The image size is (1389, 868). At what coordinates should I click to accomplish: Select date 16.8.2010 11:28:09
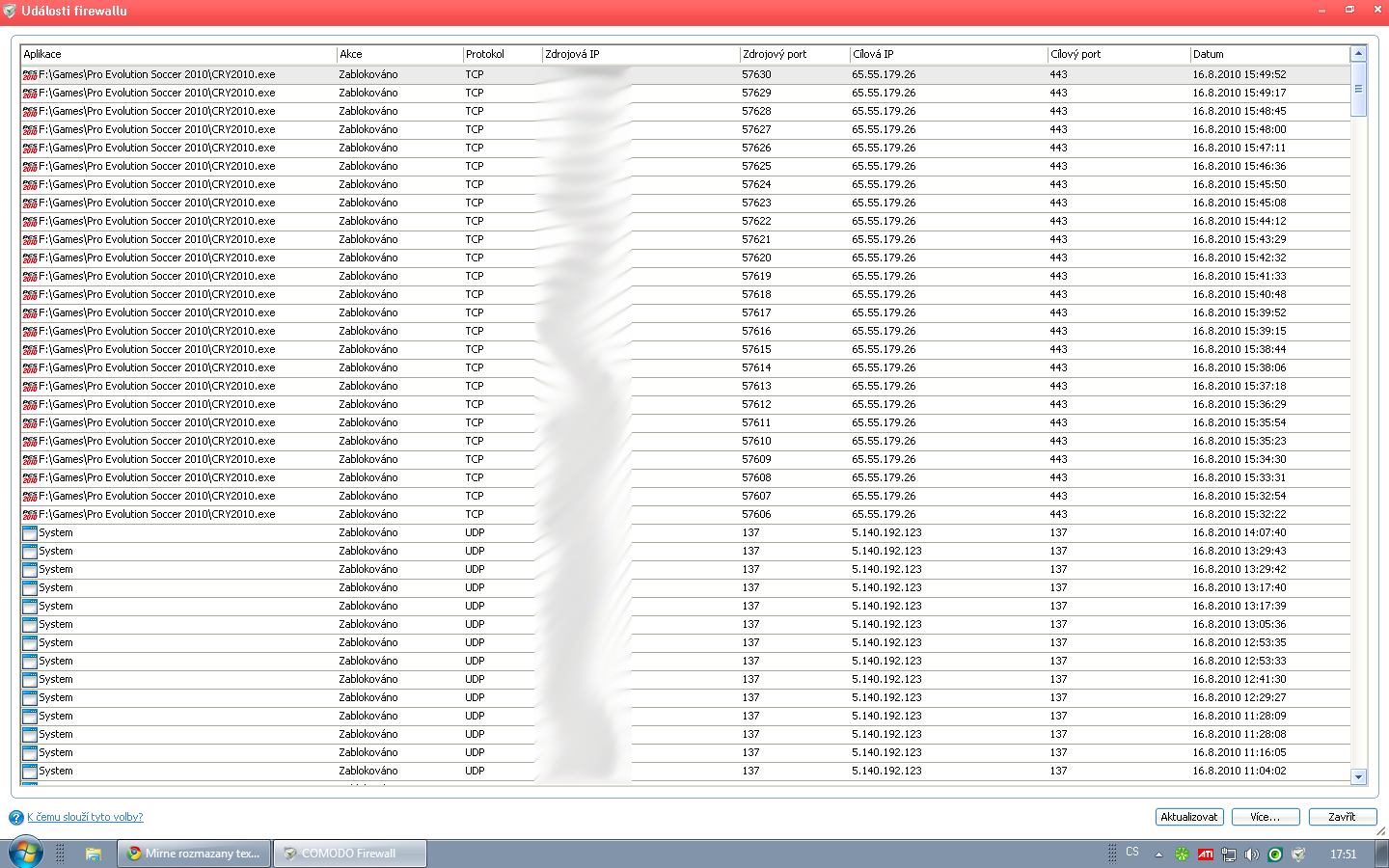(x=1239, y=717)
